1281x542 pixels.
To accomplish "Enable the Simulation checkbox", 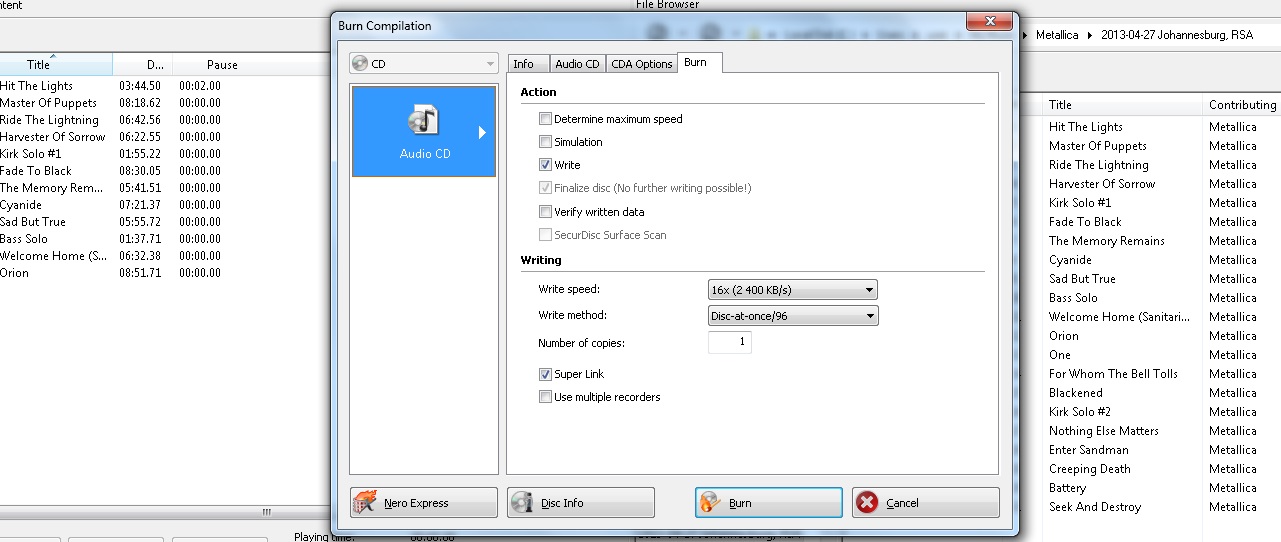I will pyautogui.click(x=545, y=142).
